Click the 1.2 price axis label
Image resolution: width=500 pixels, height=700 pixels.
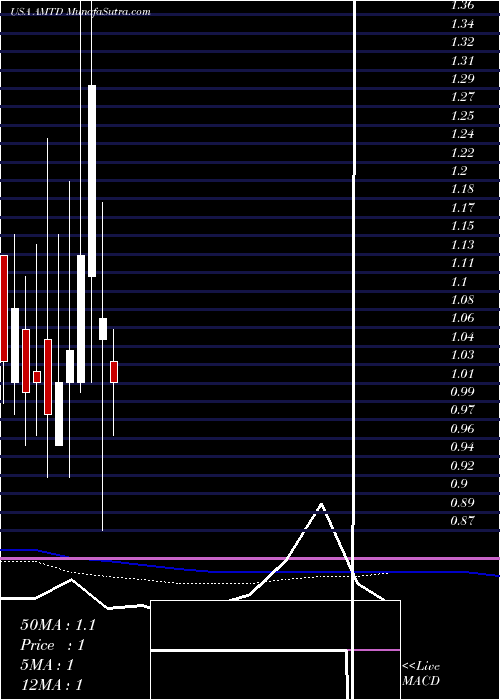(x=459, y=171)
